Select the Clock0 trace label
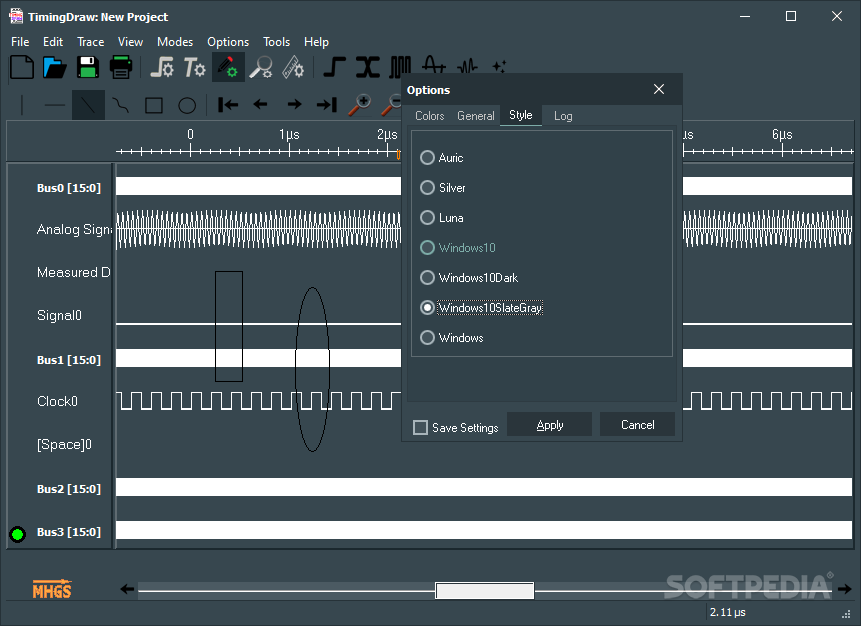The height and width of the screenshot is (626, 861). (57, 401)
